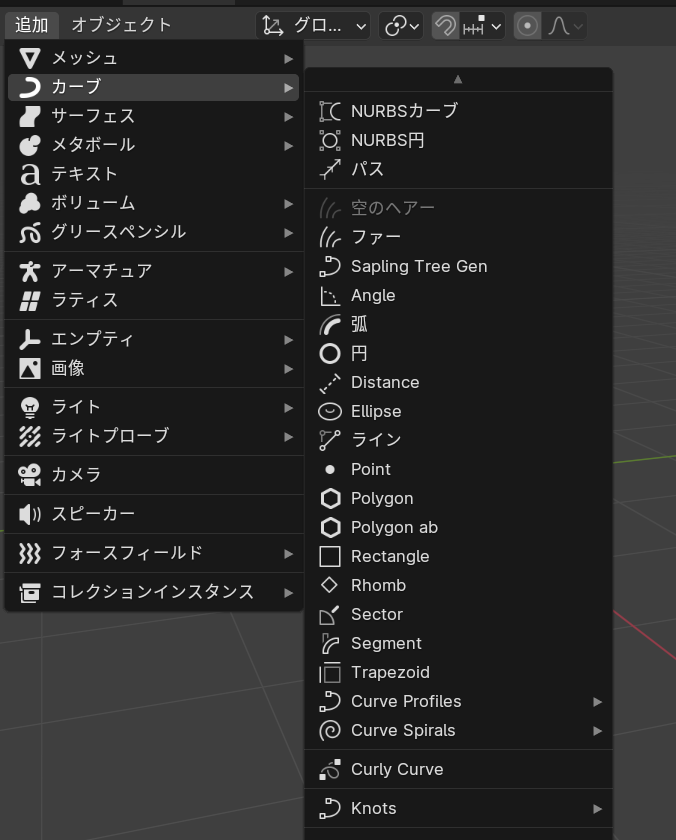
Task: Toggle the snap magnet button
Action: pos(445,26)
